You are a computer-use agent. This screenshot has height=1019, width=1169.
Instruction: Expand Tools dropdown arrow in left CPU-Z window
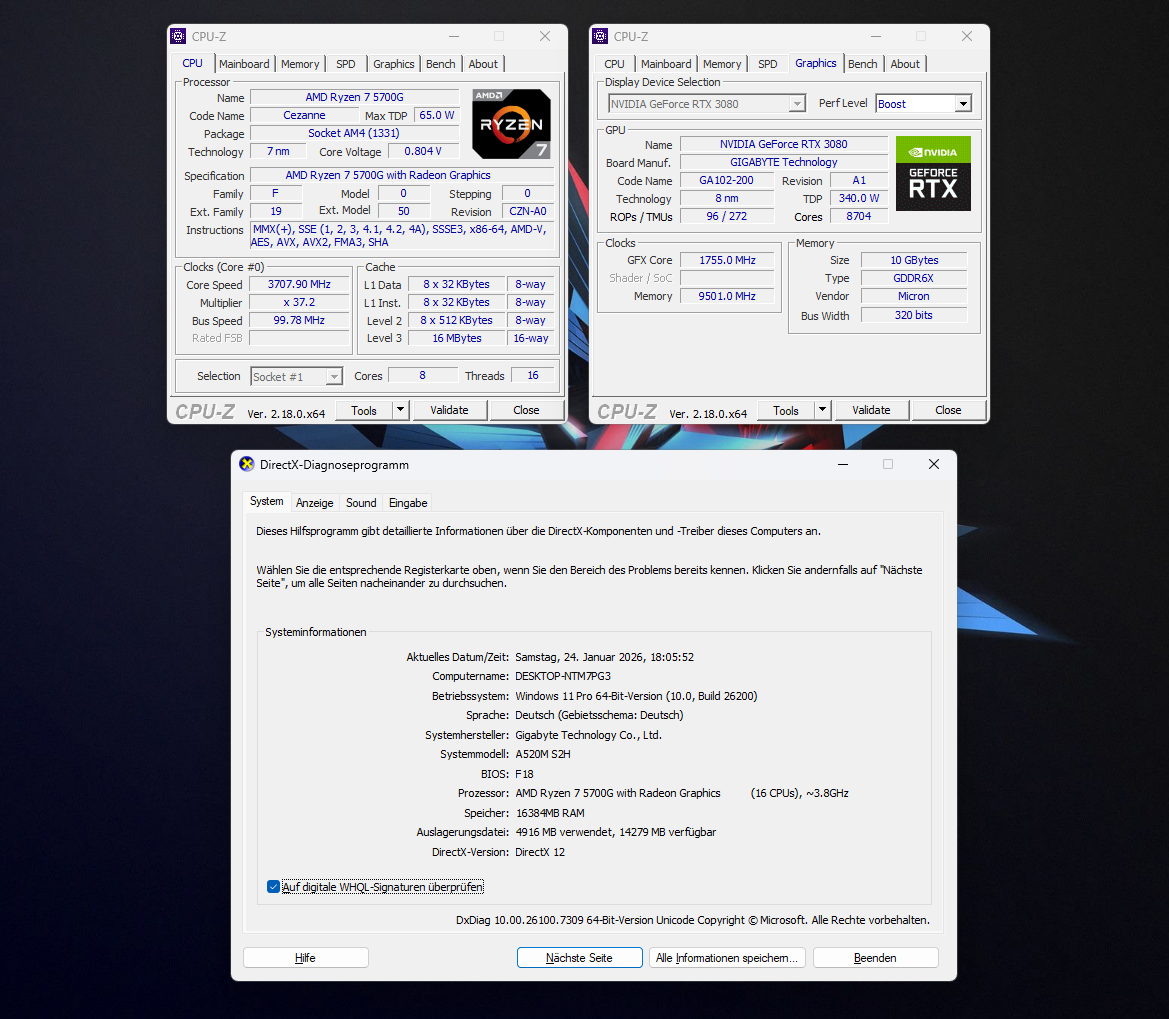point(401,409)
